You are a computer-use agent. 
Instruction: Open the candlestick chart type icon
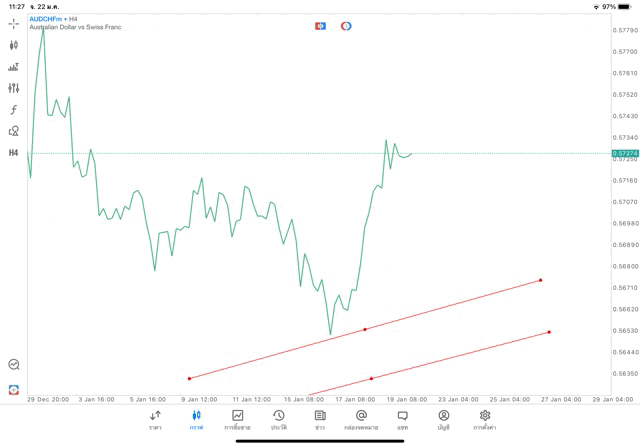(x=14, y=45)
